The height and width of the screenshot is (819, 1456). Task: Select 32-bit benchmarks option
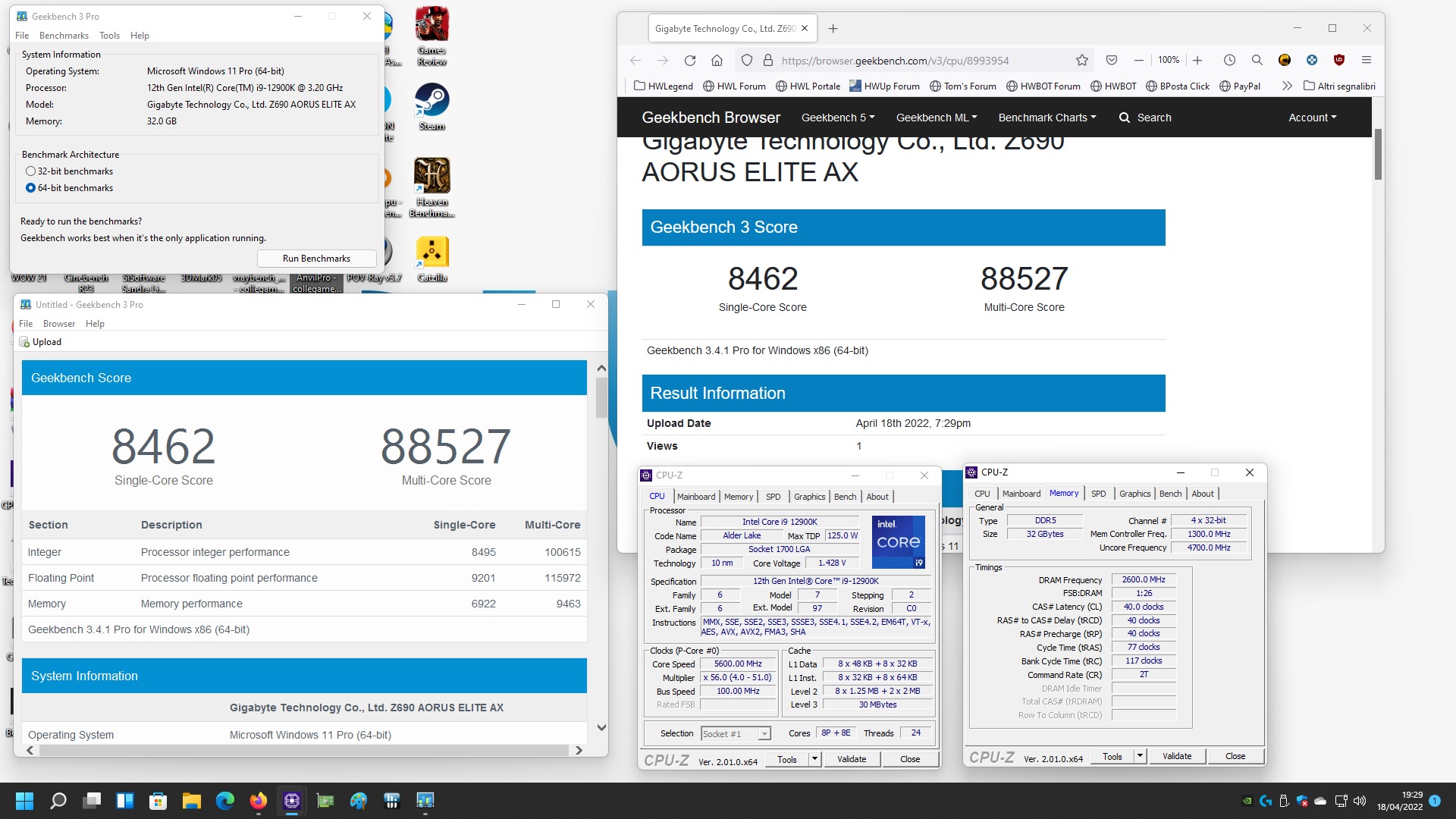[69, 171]
